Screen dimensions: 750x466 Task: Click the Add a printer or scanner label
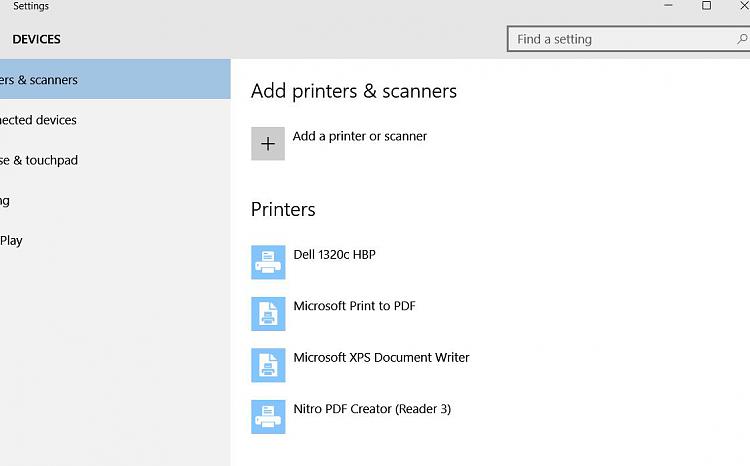pos(360,136)
